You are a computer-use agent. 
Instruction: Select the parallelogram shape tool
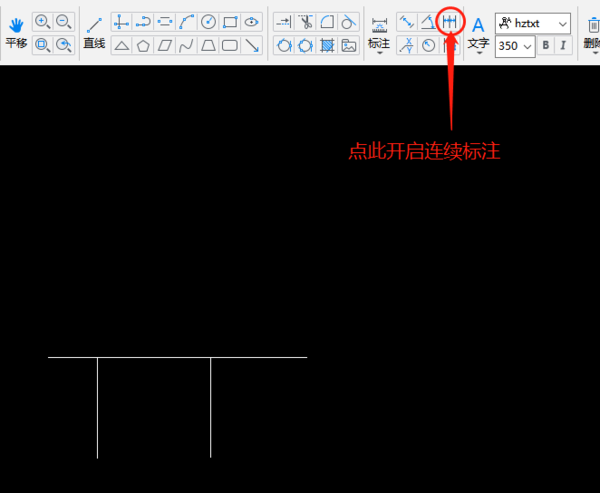165,46
